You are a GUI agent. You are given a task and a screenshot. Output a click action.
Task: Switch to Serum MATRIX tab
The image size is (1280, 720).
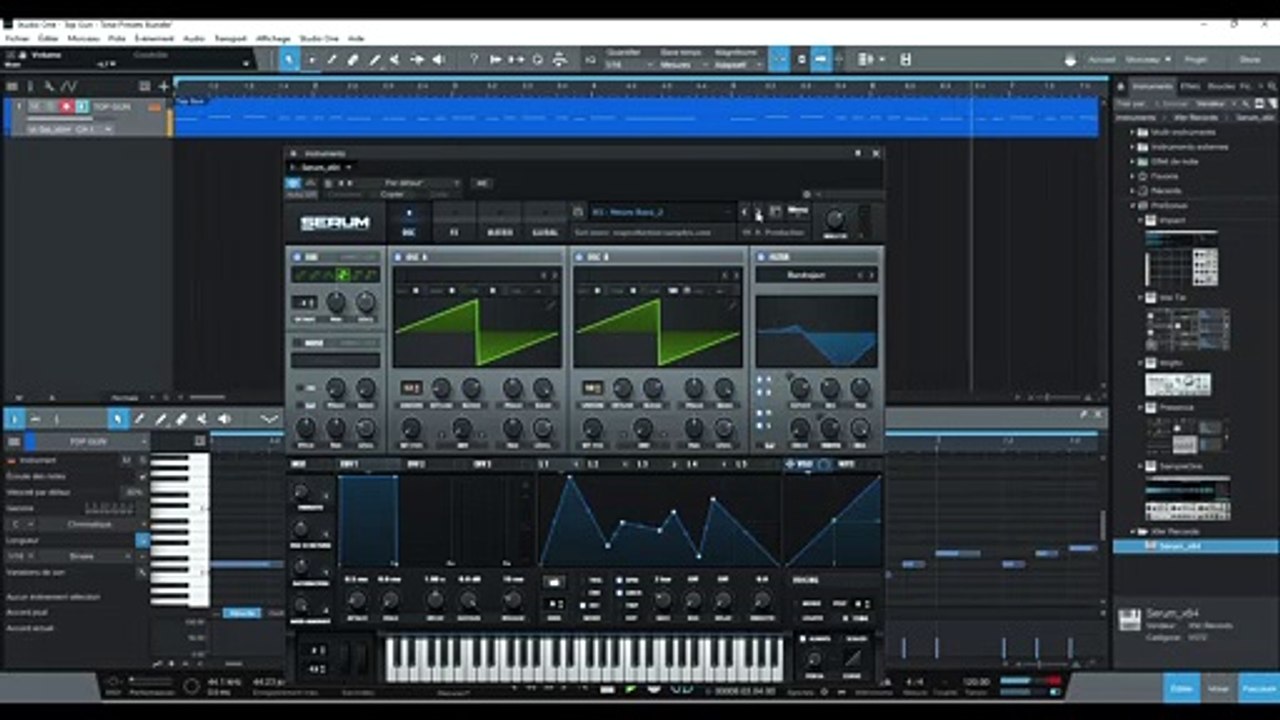pyautogui.click(x=500, y=222)
